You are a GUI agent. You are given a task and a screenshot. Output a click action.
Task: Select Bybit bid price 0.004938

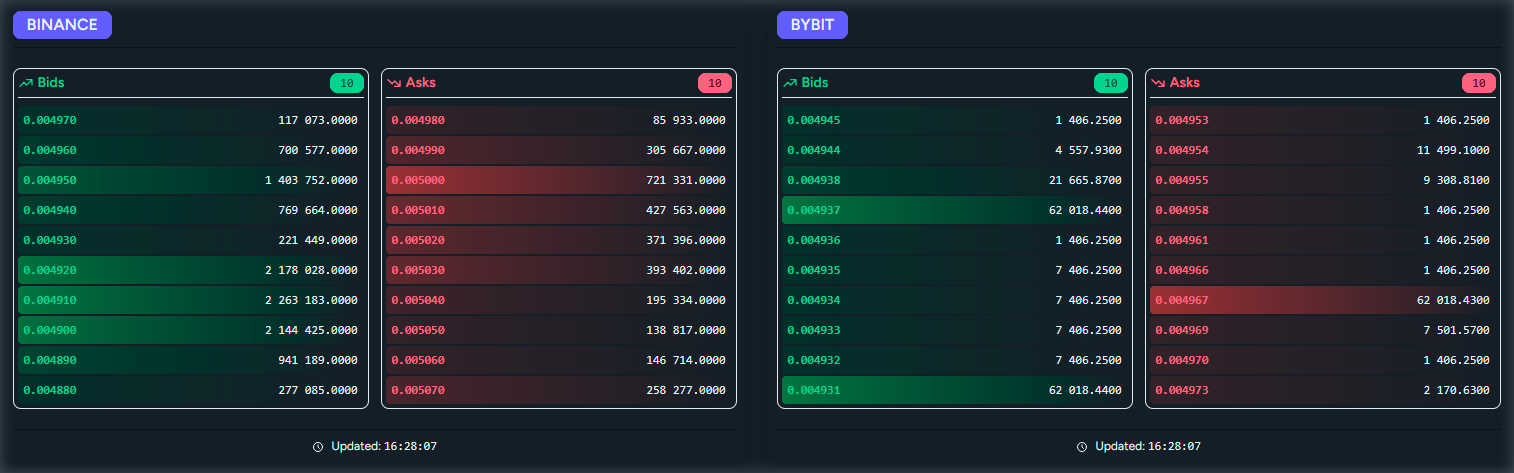(814, 180)
